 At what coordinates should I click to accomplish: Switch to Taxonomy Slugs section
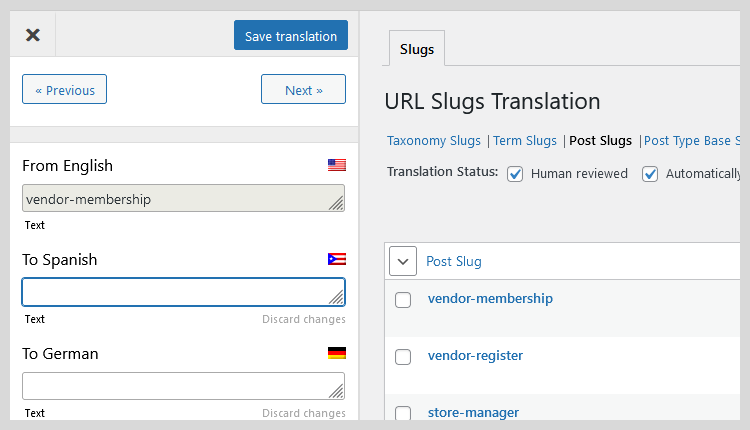[434, 141]
